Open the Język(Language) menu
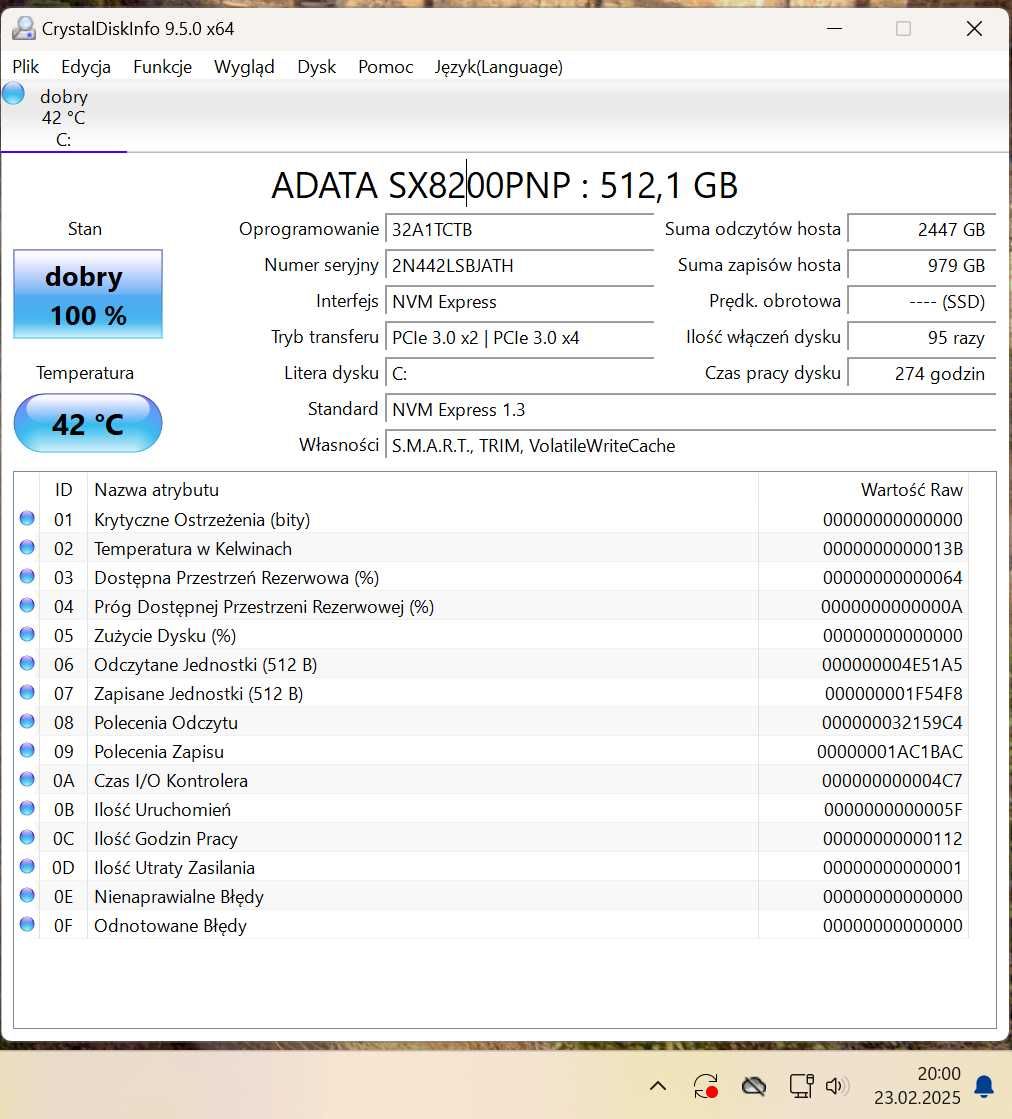The width and height of the screenshot is (1012, 1119). [x=498, y=67]
